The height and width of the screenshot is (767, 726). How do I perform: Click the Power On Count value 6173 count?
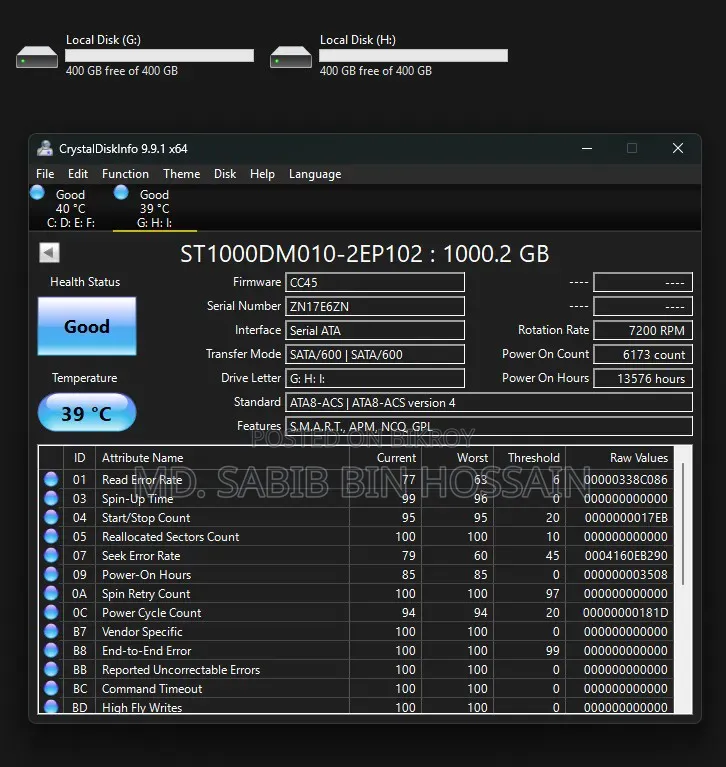tap(643, 354)
